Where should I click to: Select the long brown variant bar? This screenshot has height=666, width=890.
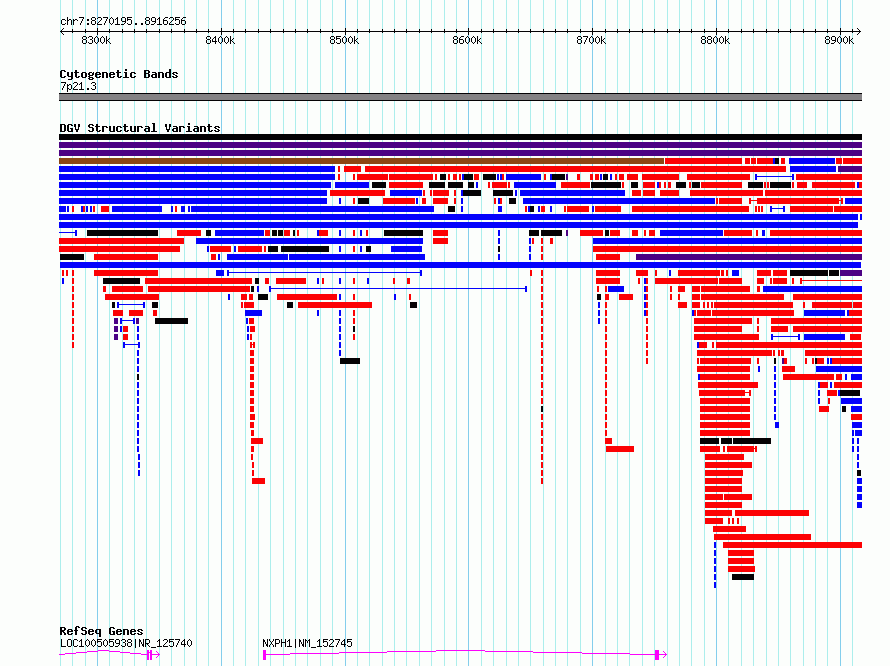click(x=362, y=161)
